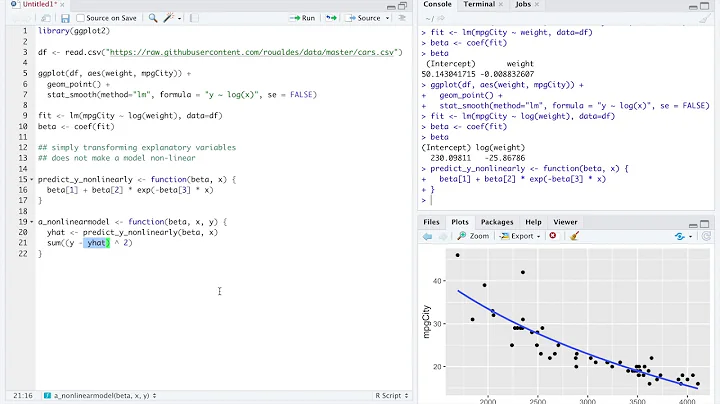Open the Help tab
720x404 pixels.
pyautogui.click(x=533, y=222)
